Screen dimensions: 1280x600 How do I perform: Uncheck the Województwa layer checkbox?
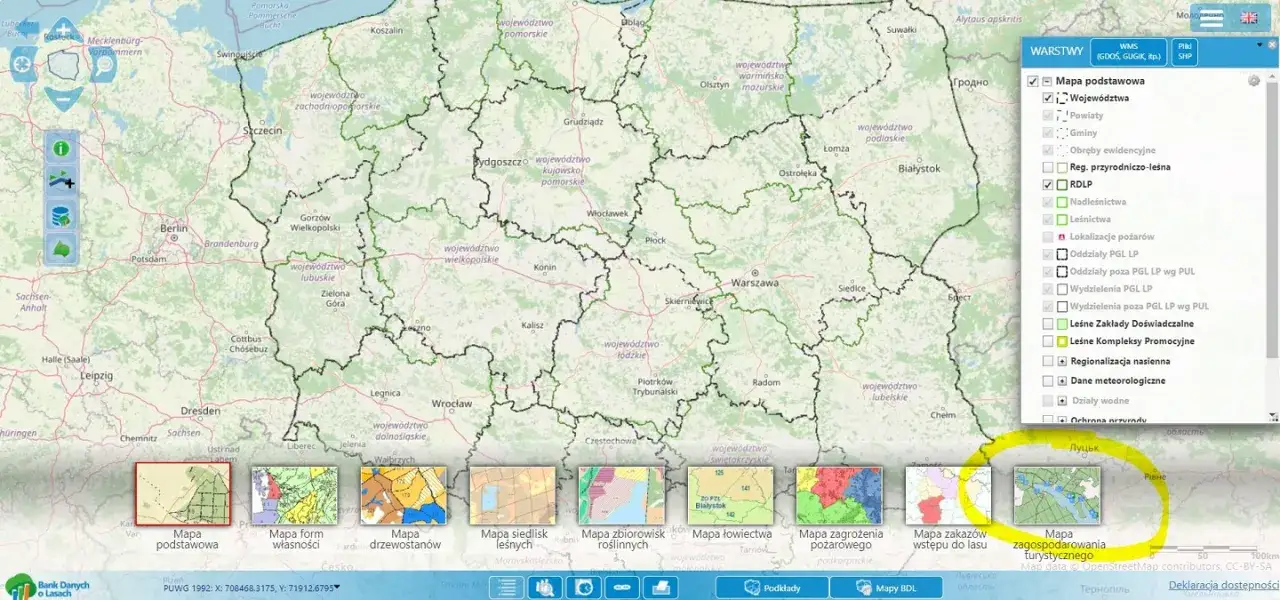coord(1048,99)
